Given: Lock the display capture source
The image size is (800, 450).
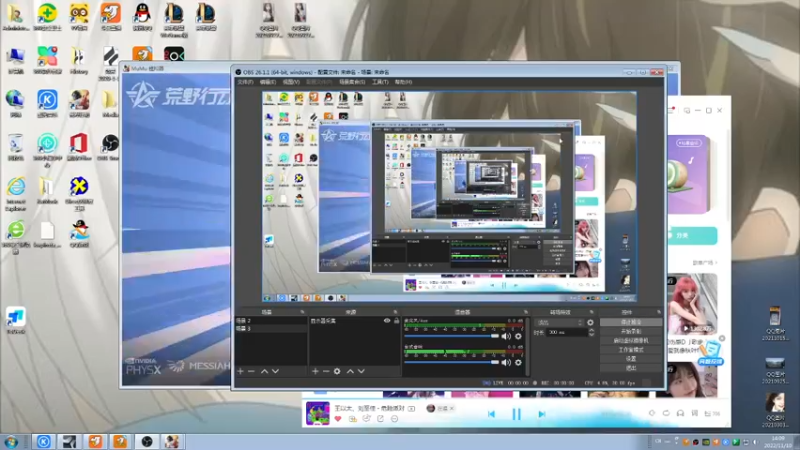Looking at the screenshot, I should (396, 320).
